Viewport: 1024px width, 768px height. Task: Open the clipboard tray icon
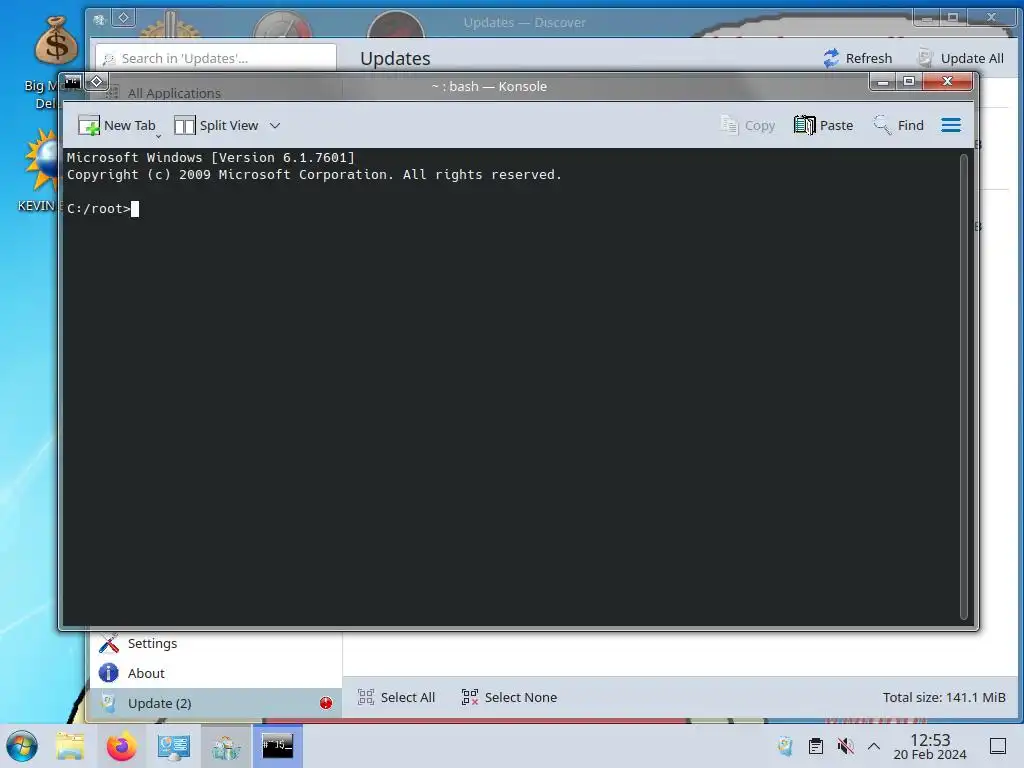[x=816, y=746]
